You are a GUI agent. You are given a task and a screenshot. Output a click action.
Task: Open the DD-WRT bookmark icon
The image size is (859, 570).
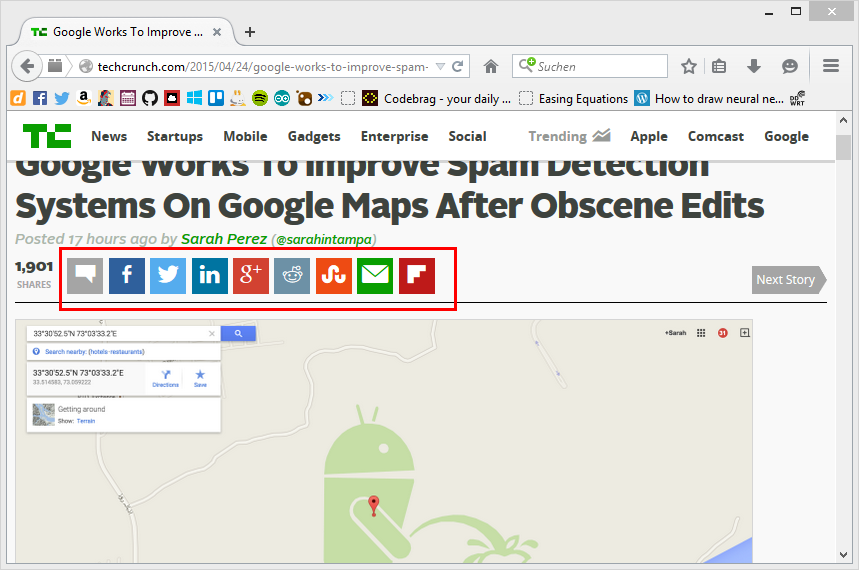(x=798, y=99)
